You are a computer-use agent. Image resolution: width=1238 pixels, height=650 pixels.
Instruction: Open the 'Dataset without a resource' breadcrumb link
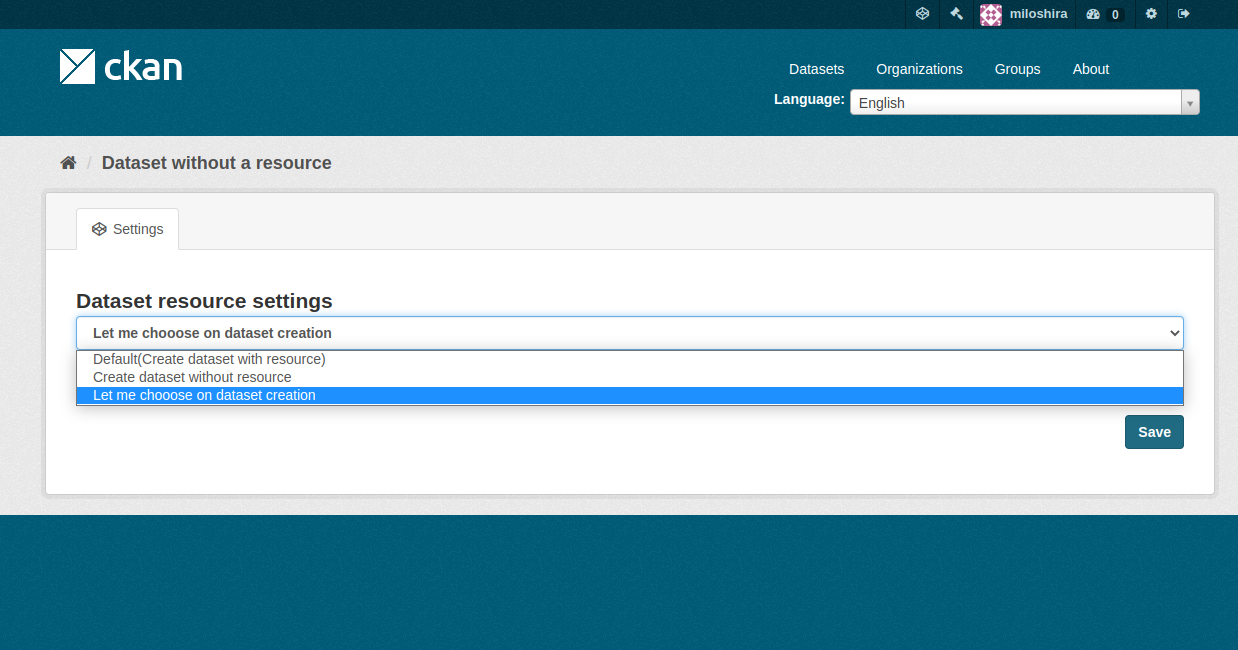[x=216, y=162]
